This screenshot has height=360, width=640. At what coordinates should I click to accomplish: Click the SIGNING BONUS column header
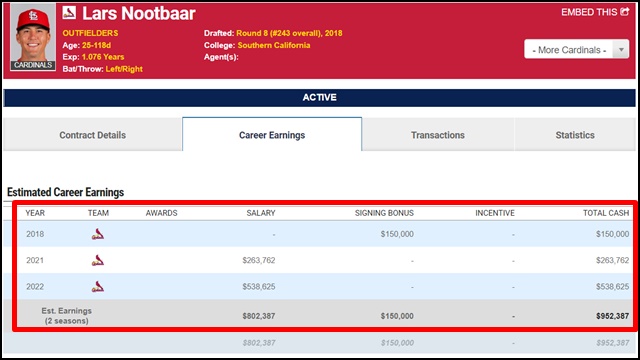[384, 213]
